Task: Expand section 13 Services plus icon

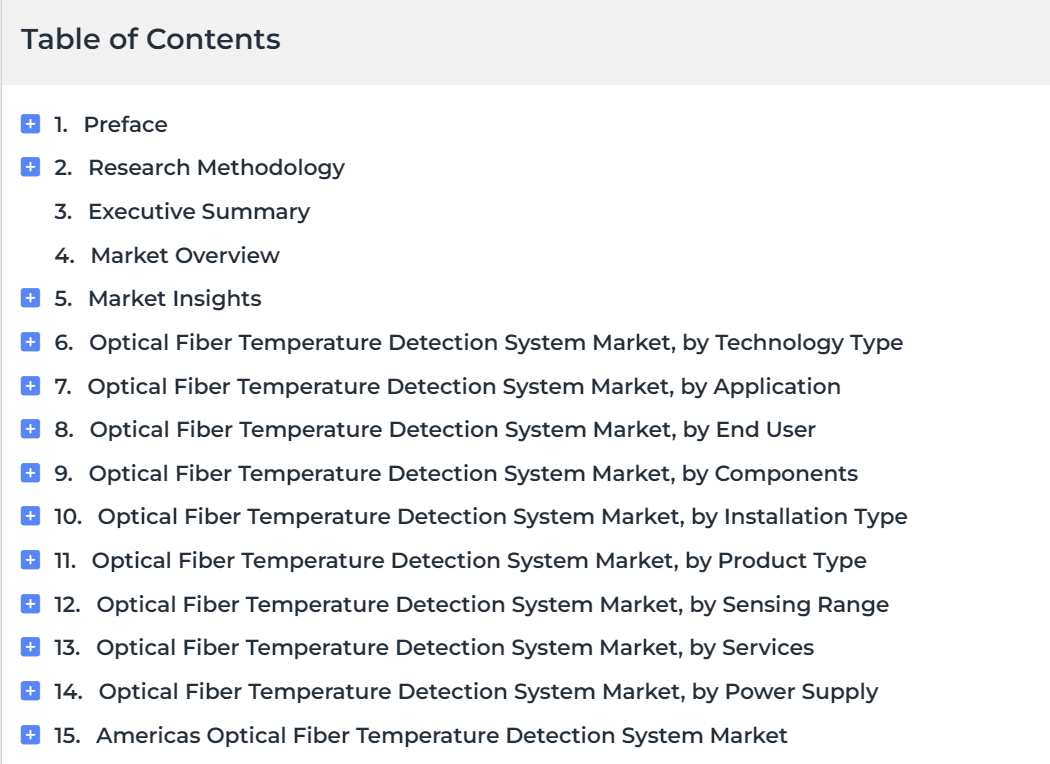Action: coord(30,647)
